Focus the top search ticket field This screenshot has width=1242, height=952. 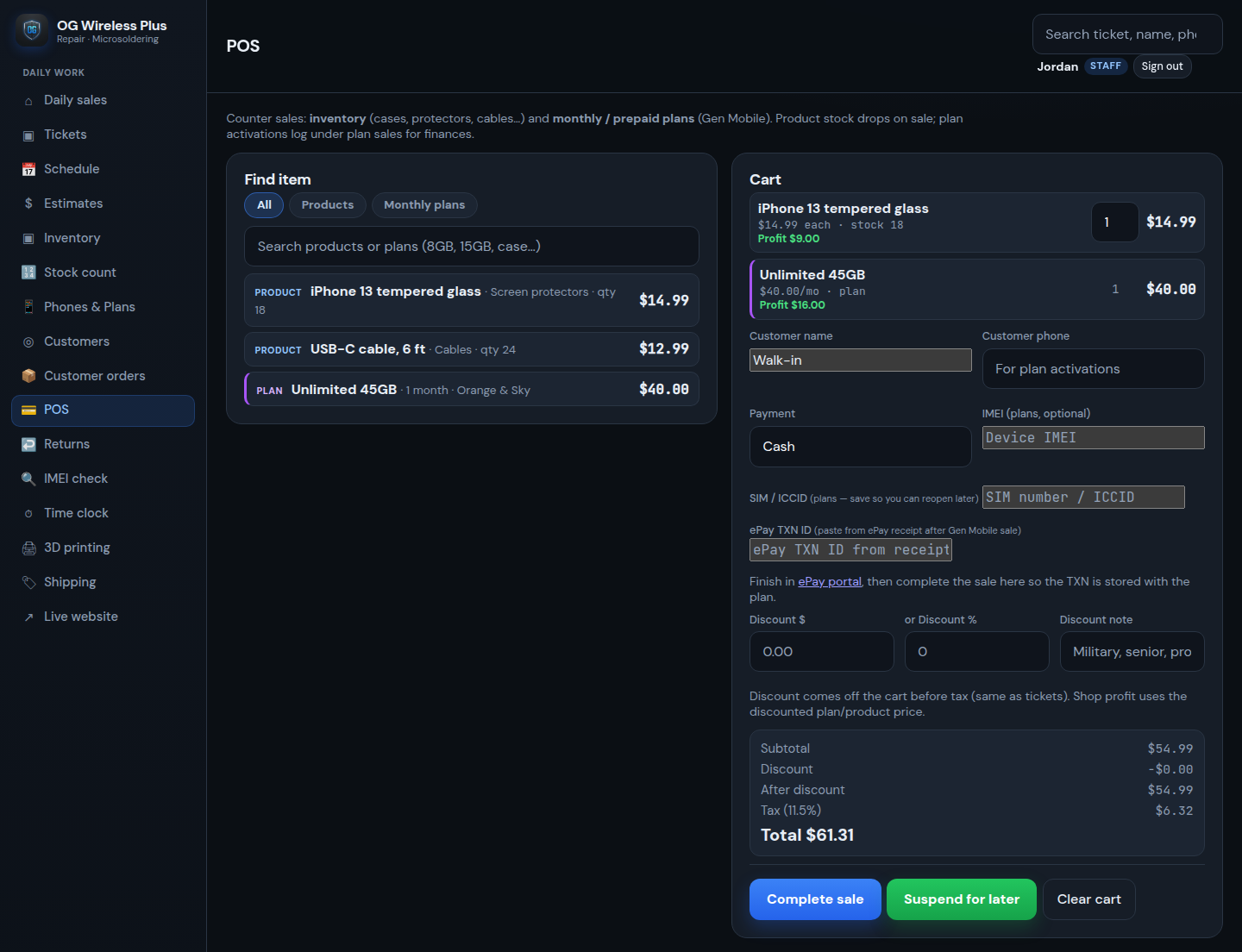(1127, 34)
